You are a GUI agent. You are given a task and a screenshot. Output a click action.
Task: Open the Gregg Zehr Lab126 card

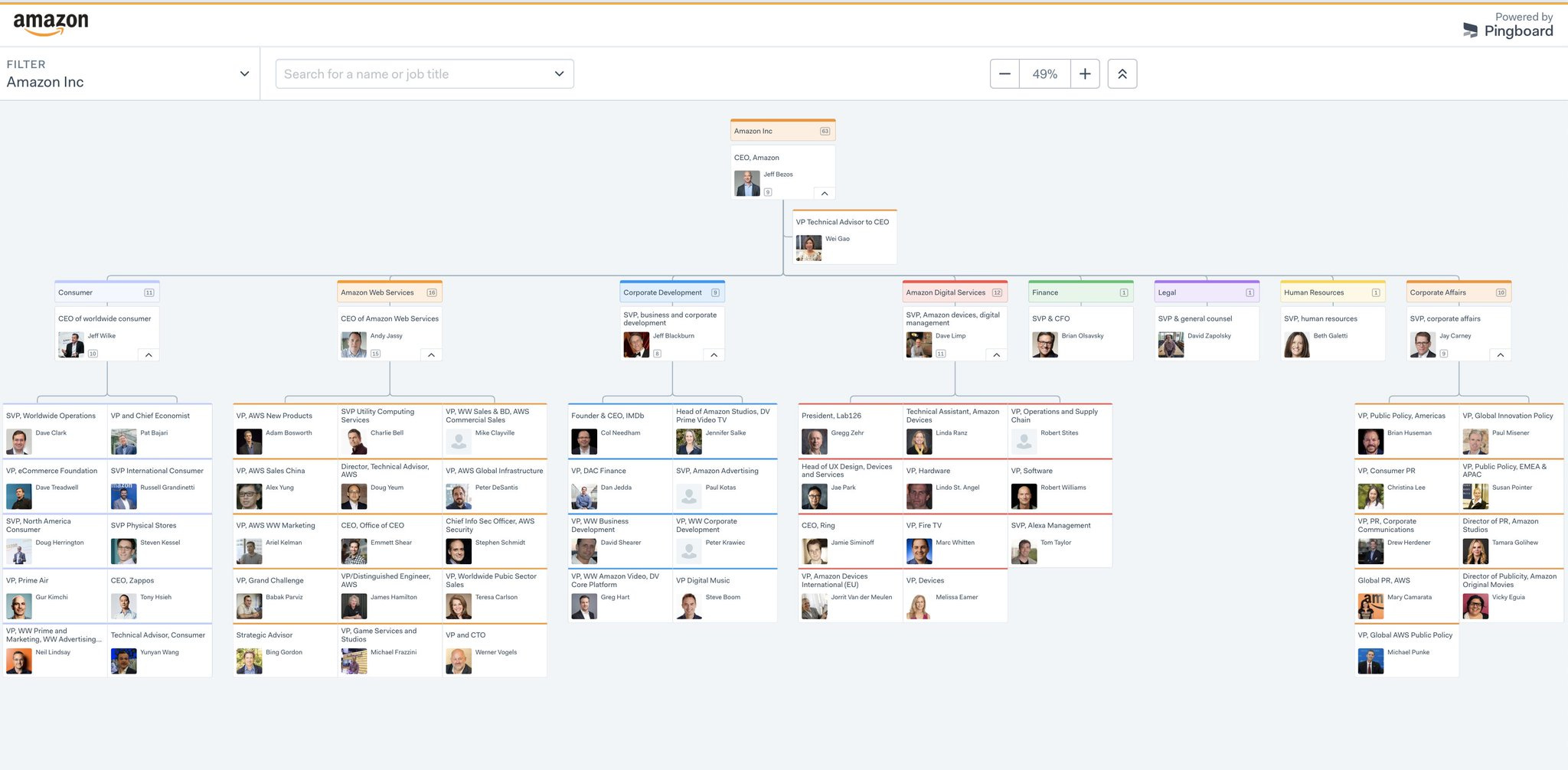(x=851, y=431)
